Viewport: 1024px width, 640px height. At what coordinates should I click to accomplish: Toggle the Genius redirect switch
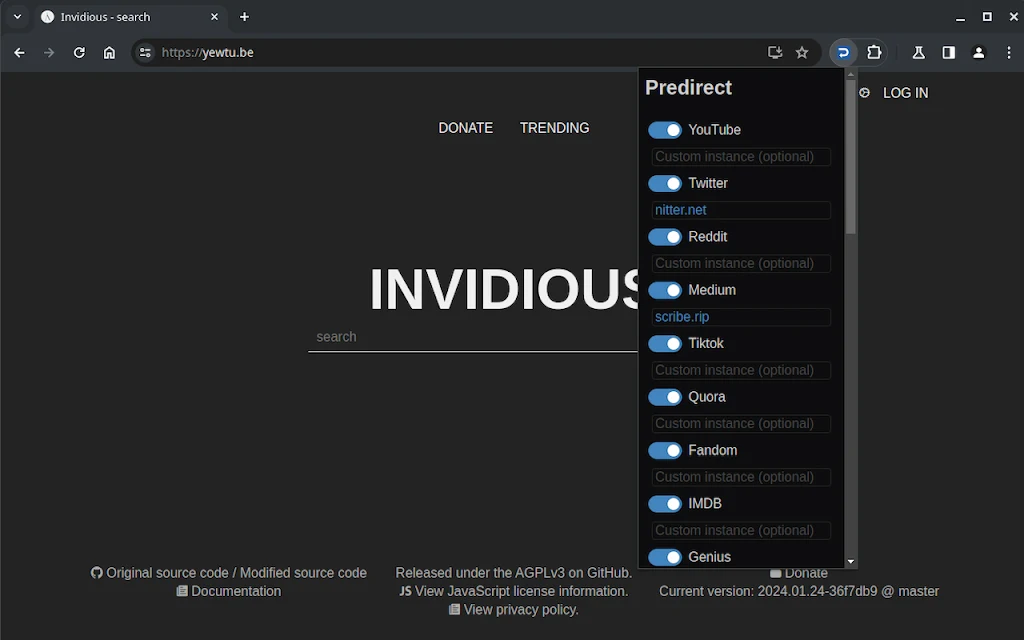point(664,557)
